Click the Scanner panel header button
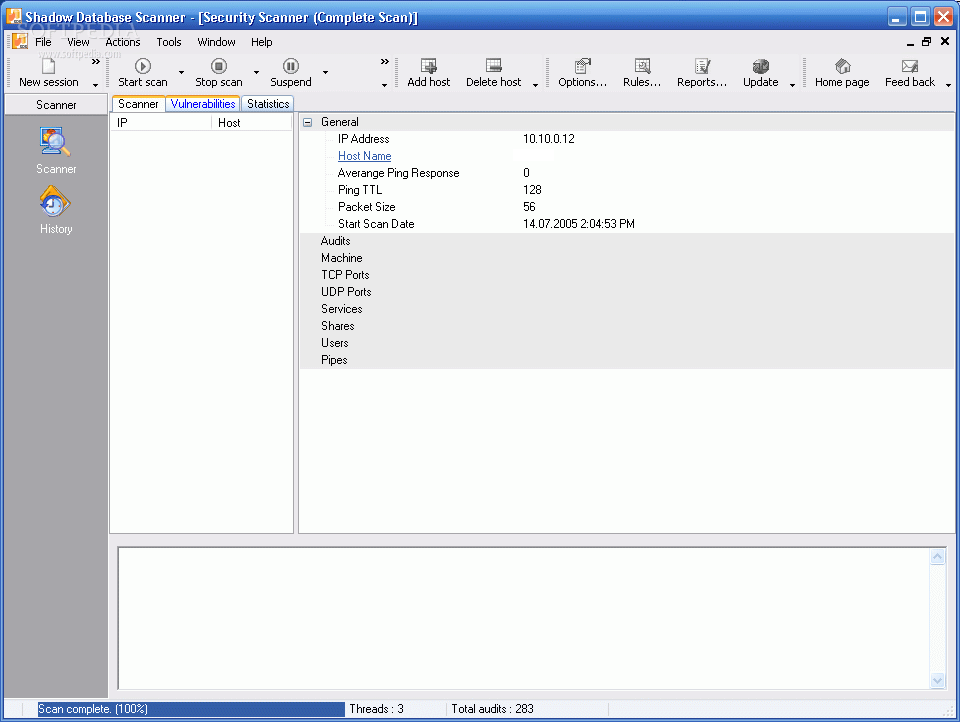This screenshot has height=722, width=960. point(56,105)
